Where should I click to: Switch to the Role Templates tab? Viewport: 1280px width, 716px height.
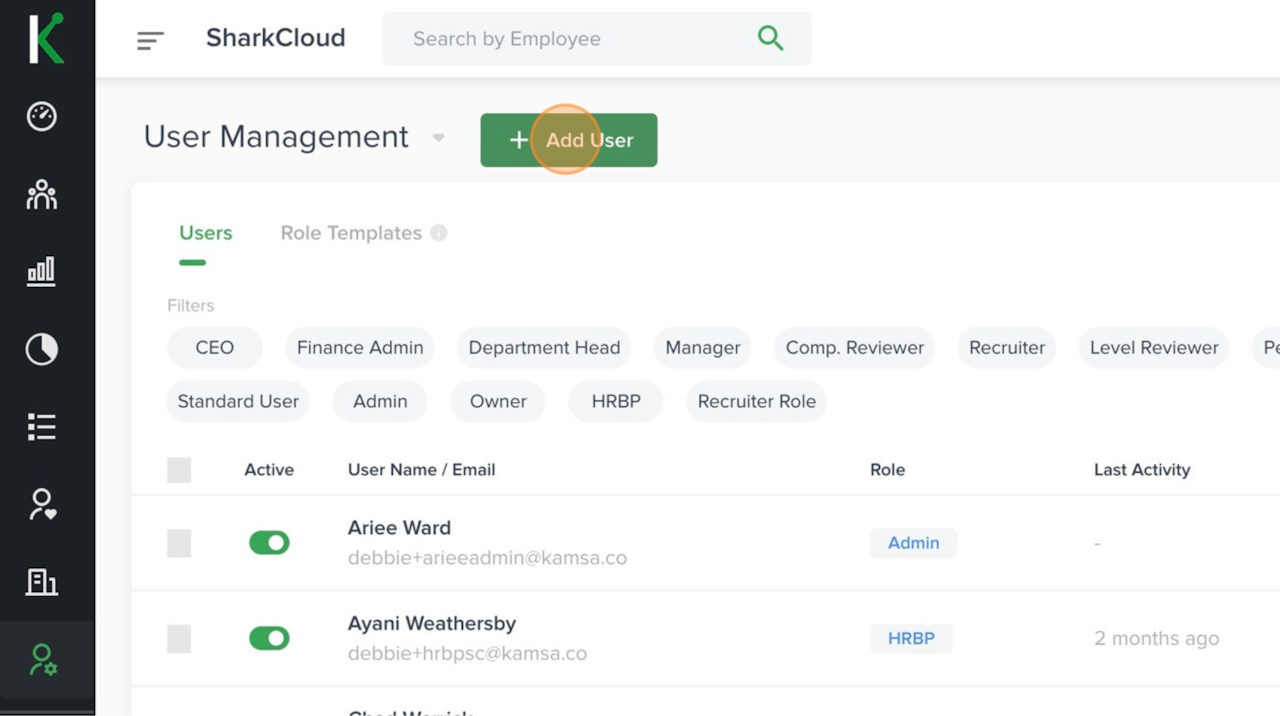(351, 233)
